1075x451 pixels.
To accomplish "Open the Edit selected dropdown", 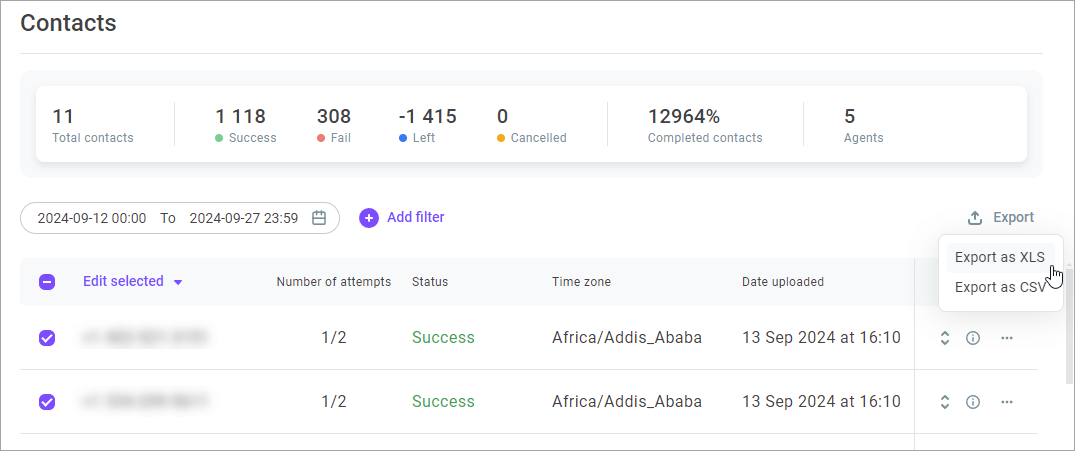I will pos(132,281).
